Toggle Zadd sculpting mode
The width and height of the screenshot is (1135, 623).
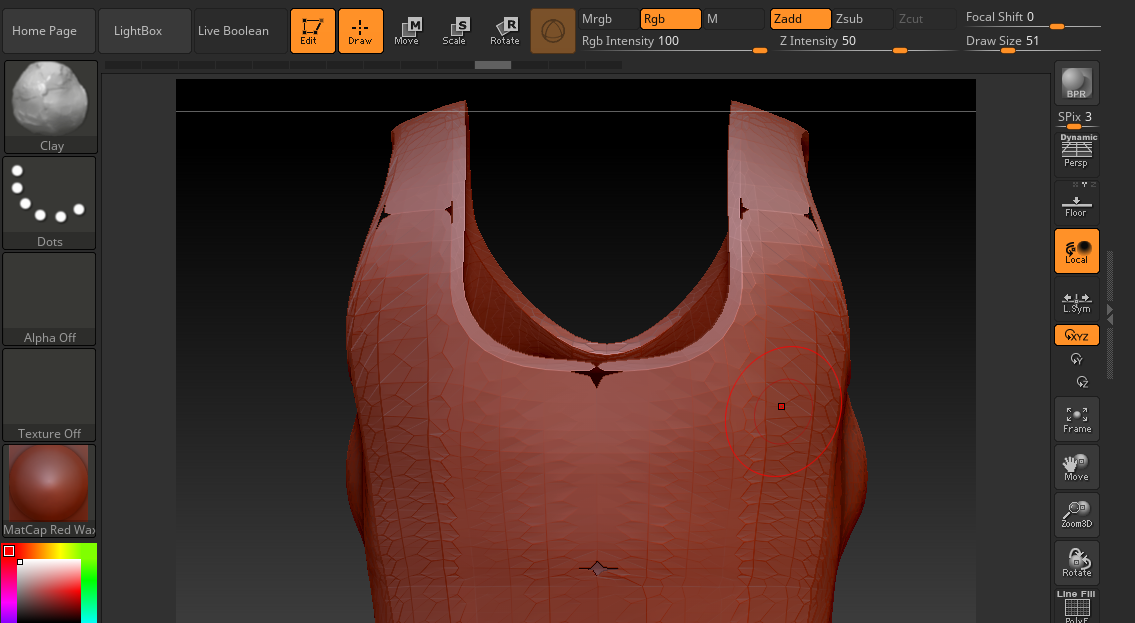(x=800, y=19)
